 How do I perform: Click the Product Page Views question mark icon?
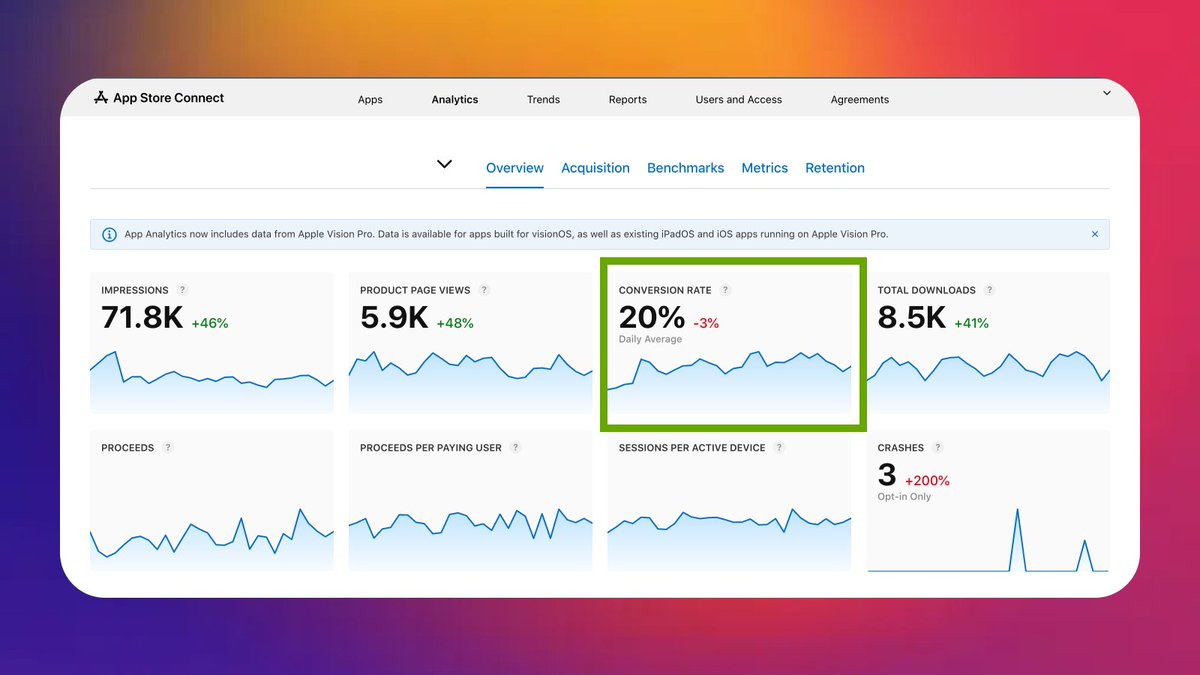[484, 289]
